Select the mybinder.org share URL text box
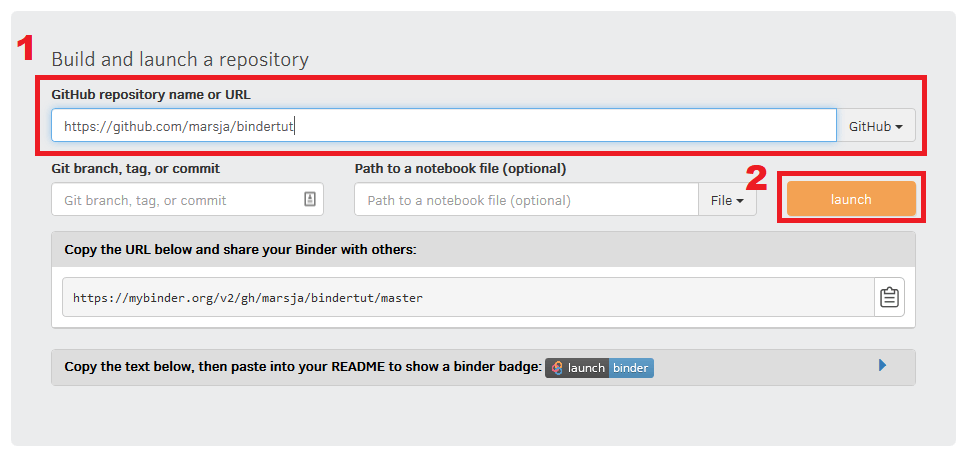Image resolution: width=972 pixels, height=456 pixels. click(x=469, y=297)
